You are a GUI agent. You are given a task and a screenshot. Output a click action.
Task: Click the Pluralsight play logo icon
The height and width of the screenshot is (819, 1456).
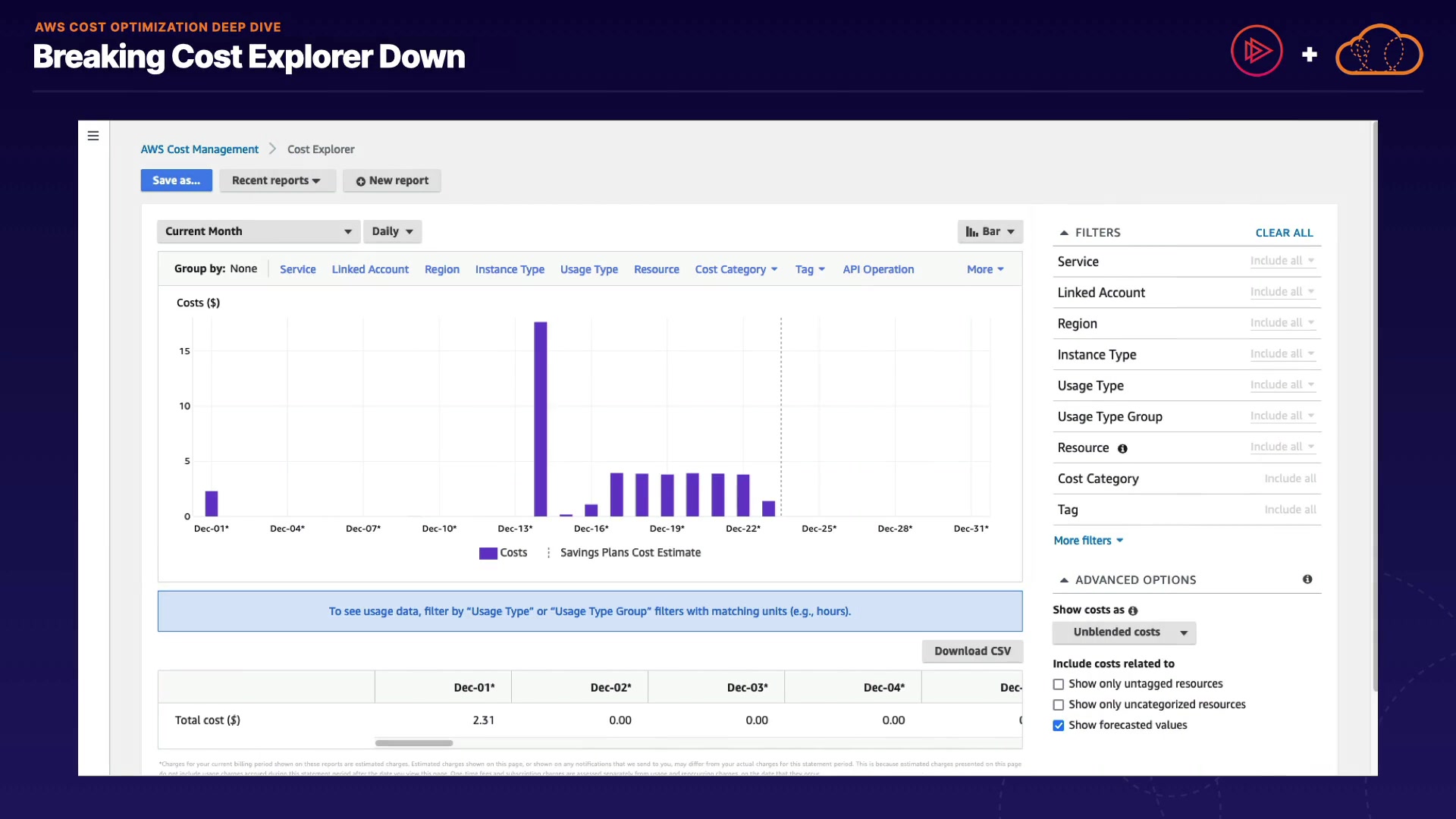(x=1257, y=52)
